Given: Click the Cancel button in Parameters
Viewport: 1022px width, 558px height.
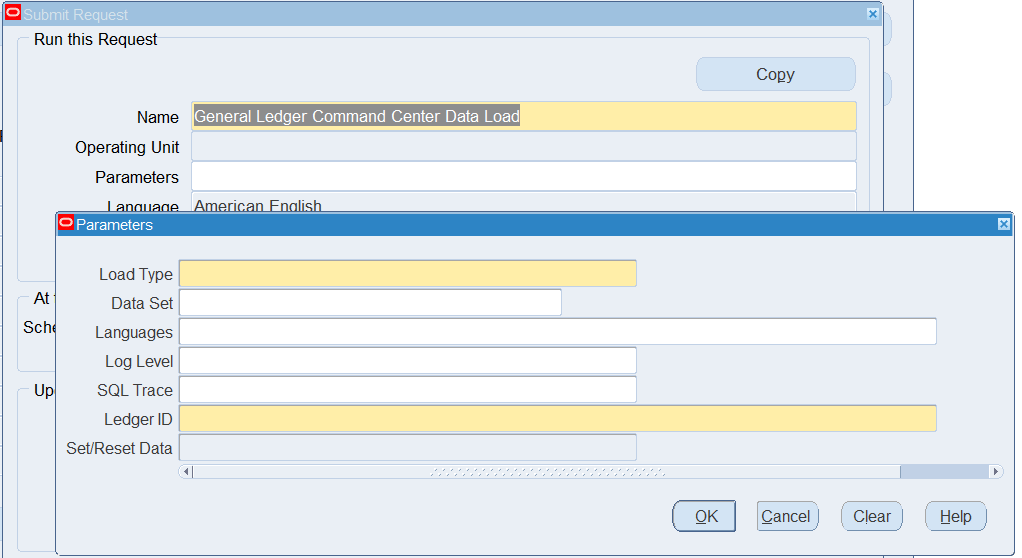Looking at the screenshot, I should pos(787,516).
